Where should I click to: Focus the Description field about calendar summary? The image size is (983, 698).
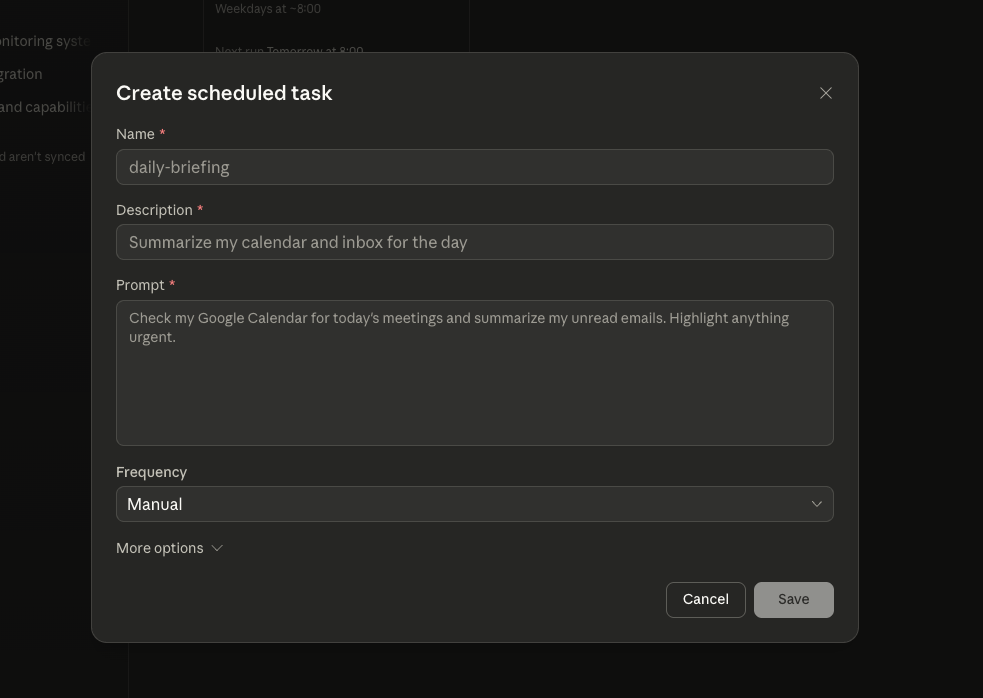[475, 242]
